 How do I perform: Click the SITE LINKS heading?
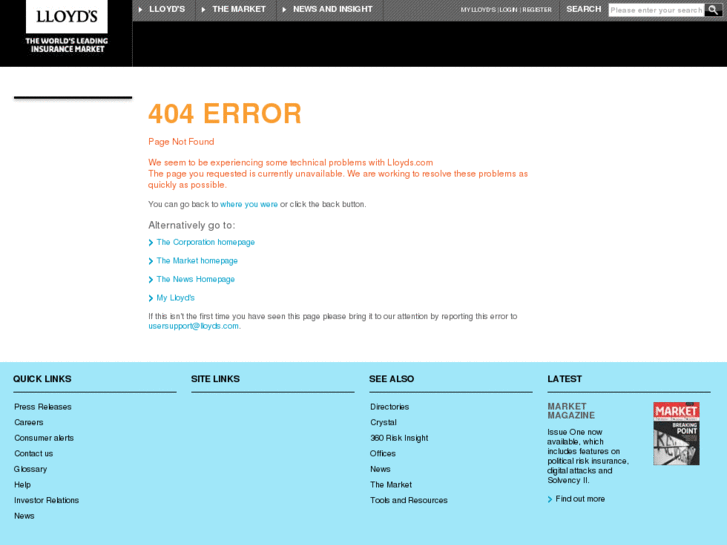pyautogui.click(x=215, y=379)
